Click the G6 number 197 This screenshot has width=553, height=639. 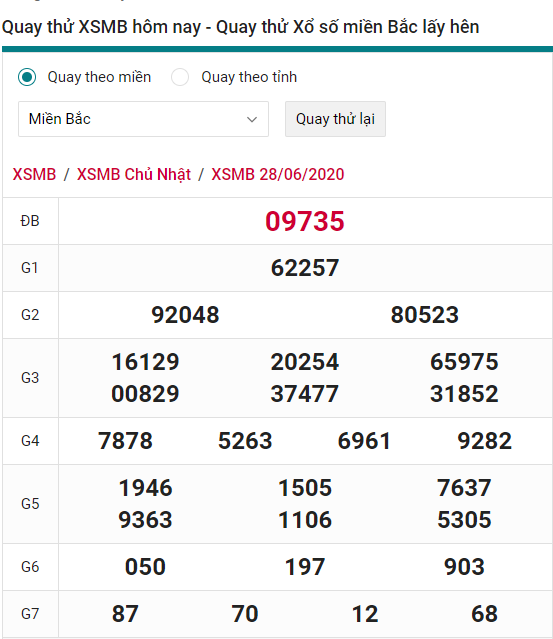(x=305, y=567)
